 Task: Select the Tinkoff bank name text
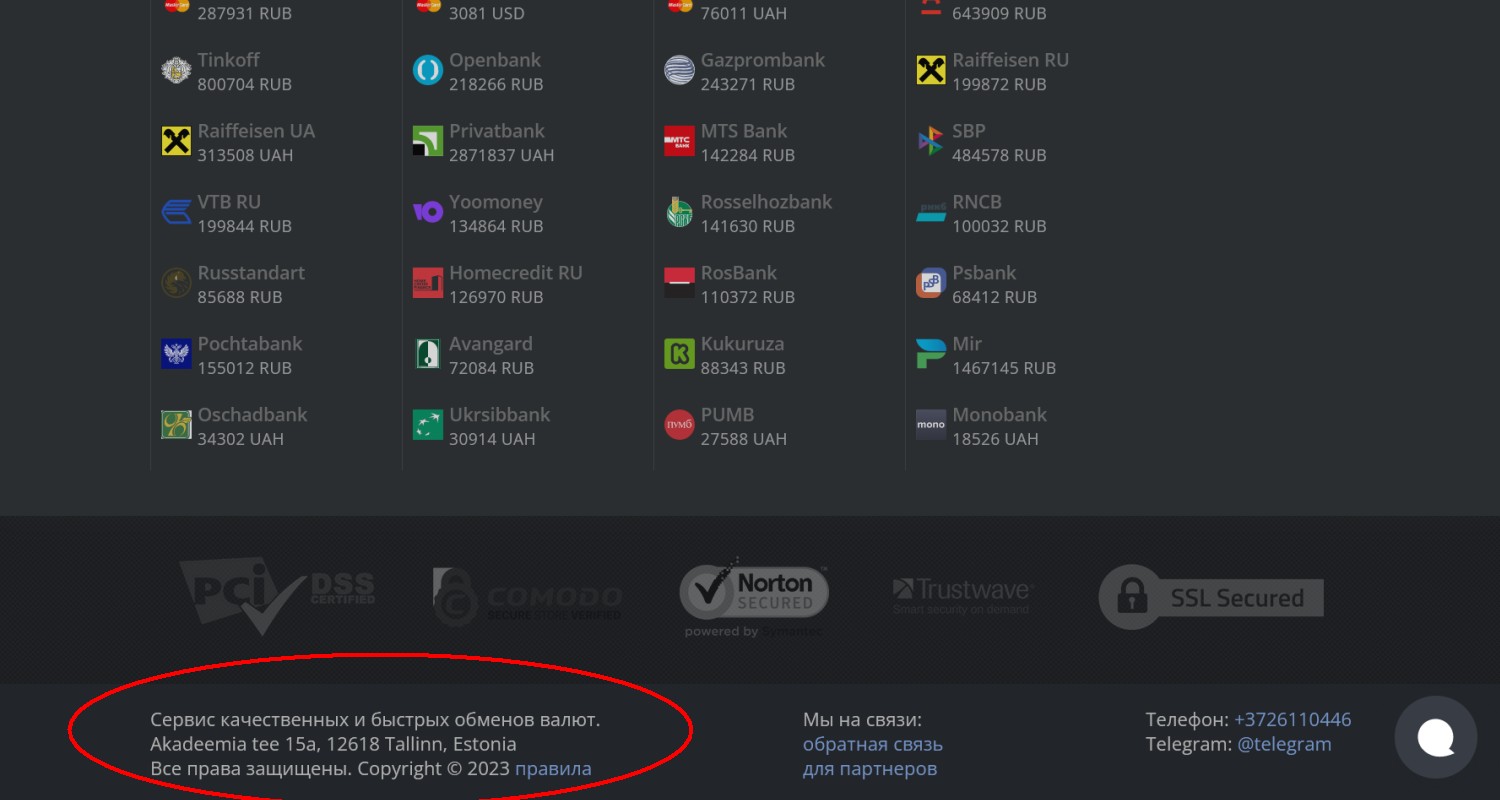(229, 60)
